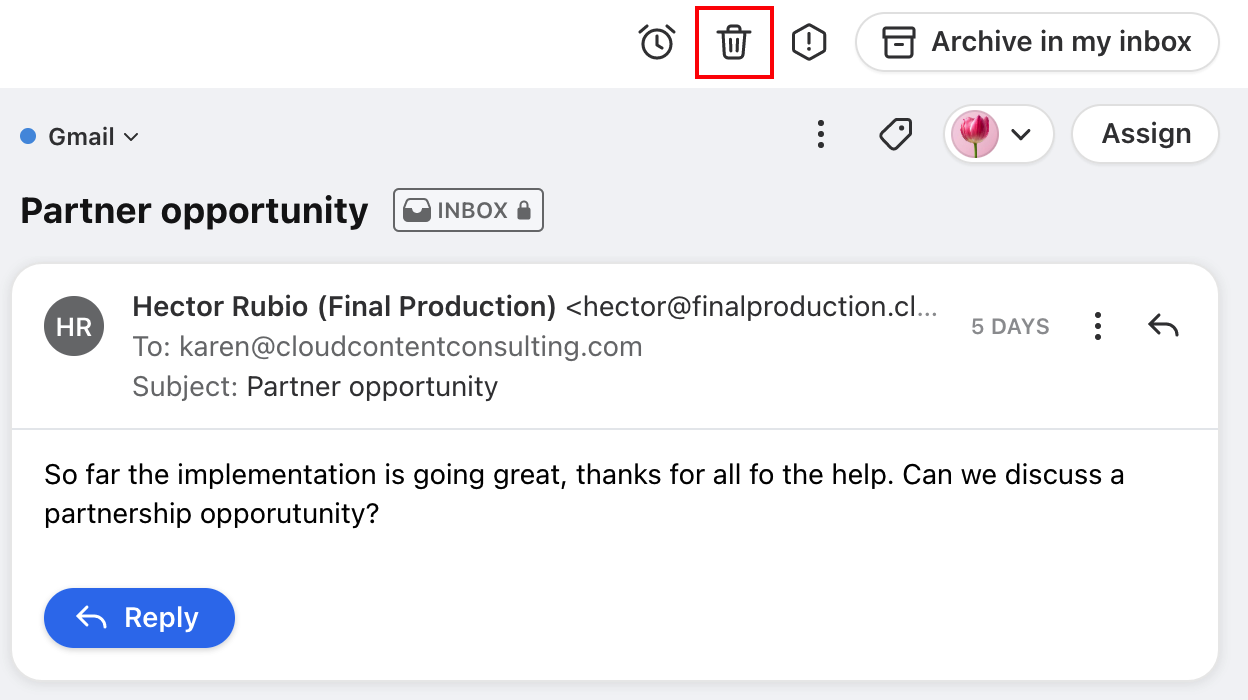Snooze the conversation with the clock icon
The width and height of the screenshot is (1248, 700).
click(657, 42)
